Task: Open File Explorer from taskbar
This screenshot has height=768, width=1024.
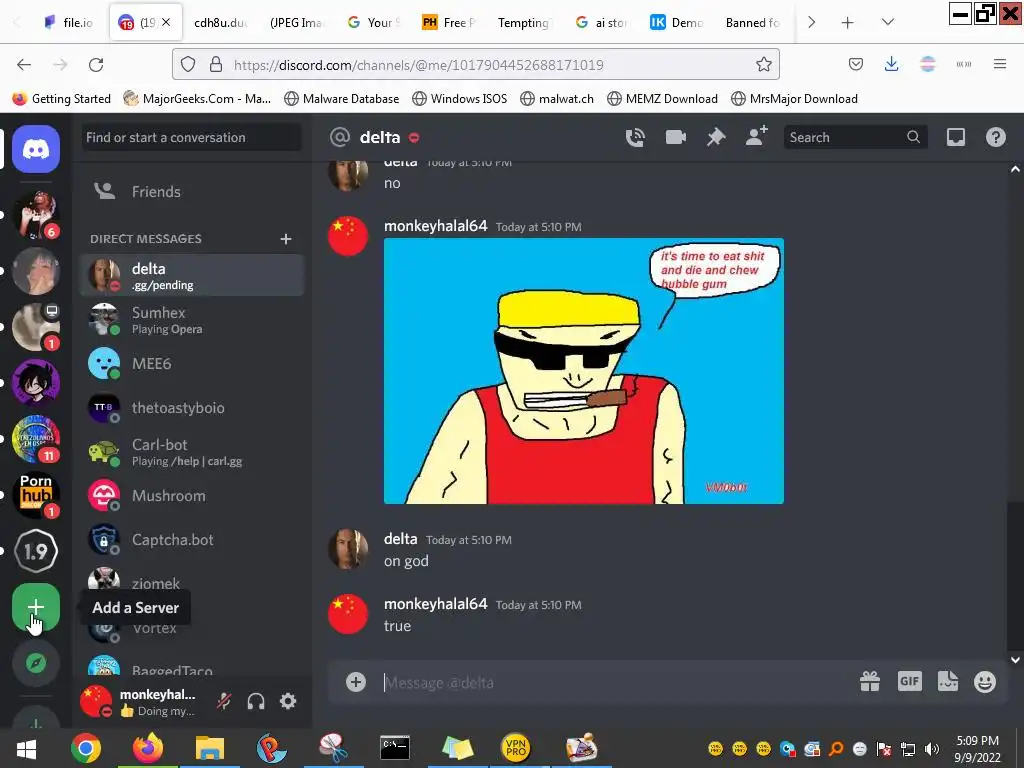Action: (x=210, y=748)
